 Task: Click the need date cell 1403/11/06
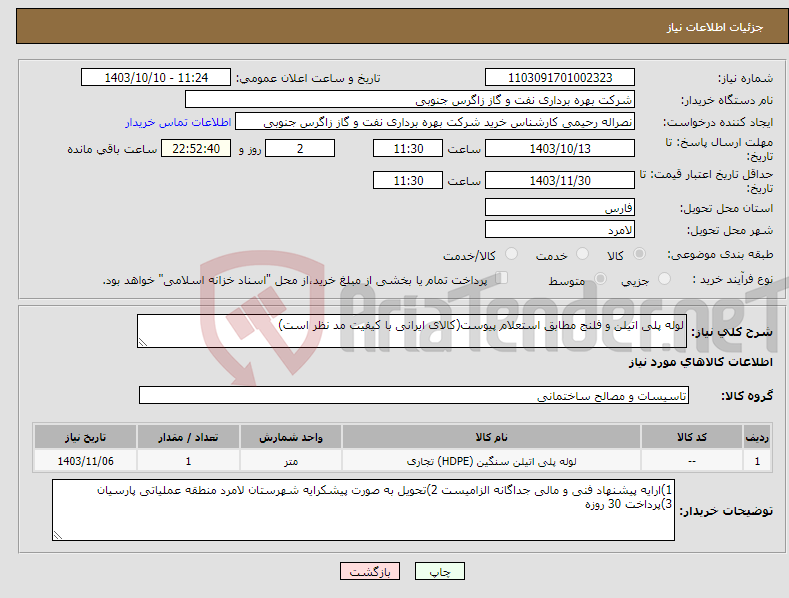point(86,461)
